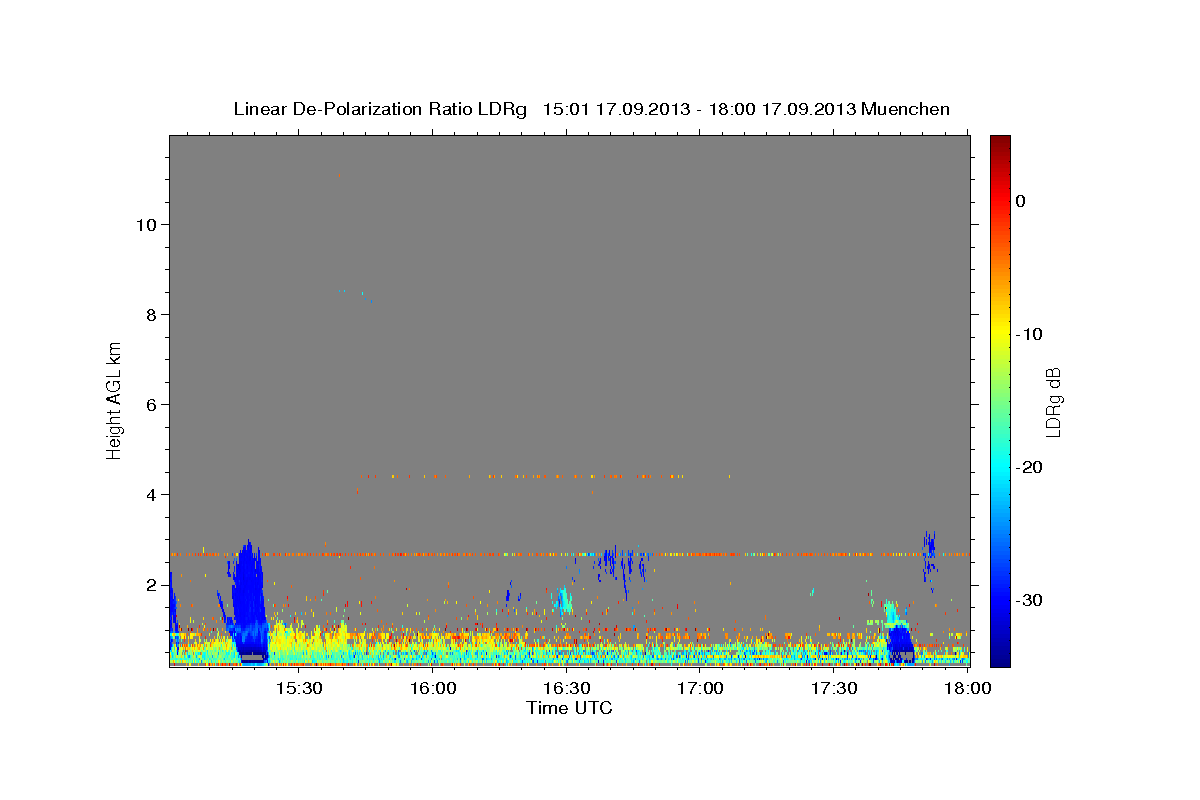This screenshot has width=1200, height=800.
Task: Click the colorbar tick label 0
Action: point(1020,201)
